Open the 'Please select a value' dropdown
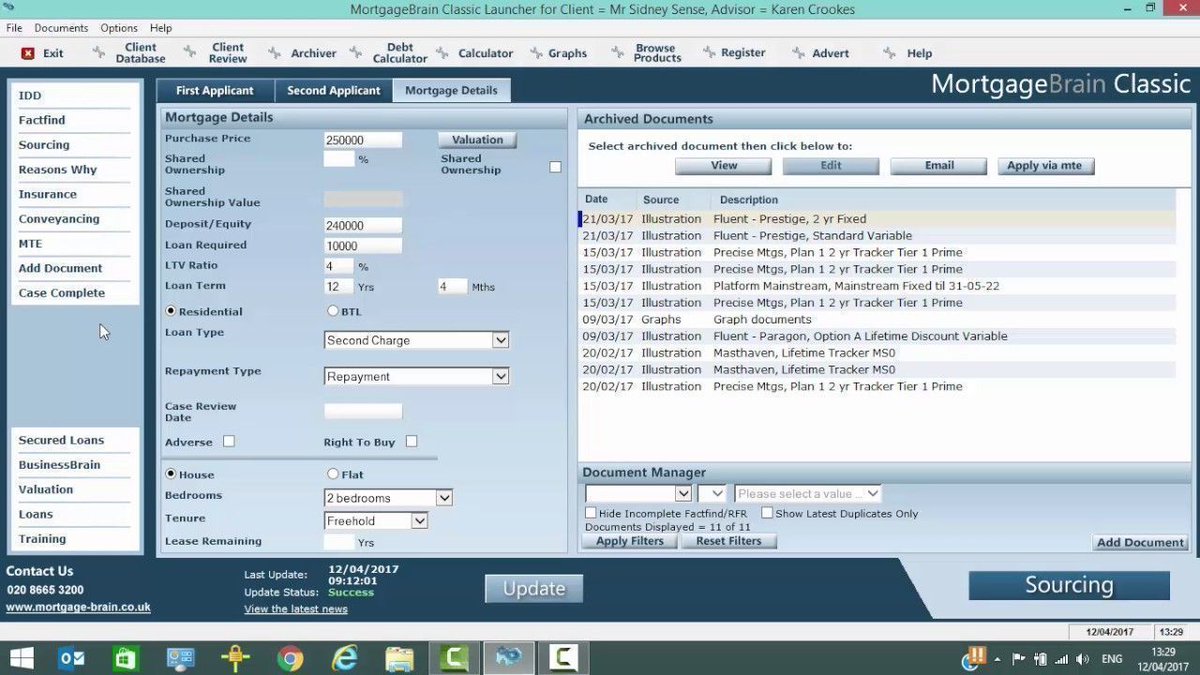Image resolution: width=1200 pixels, height=675 pixels. [x=808, y=493]
